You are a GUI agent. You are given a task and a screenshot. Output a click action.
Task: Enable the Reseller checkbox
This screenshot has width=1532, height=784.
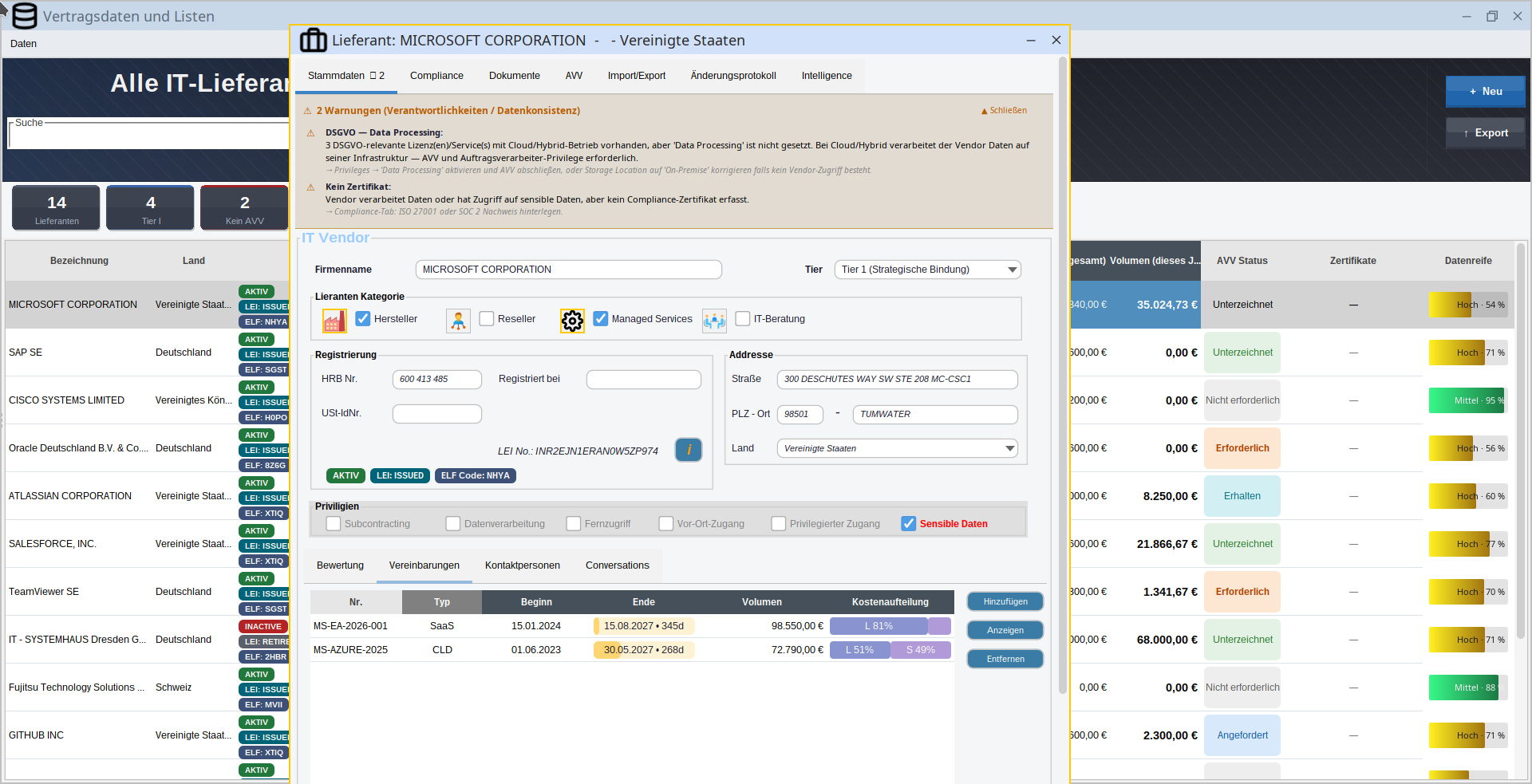pyautogui.click(x=487, y=319)
